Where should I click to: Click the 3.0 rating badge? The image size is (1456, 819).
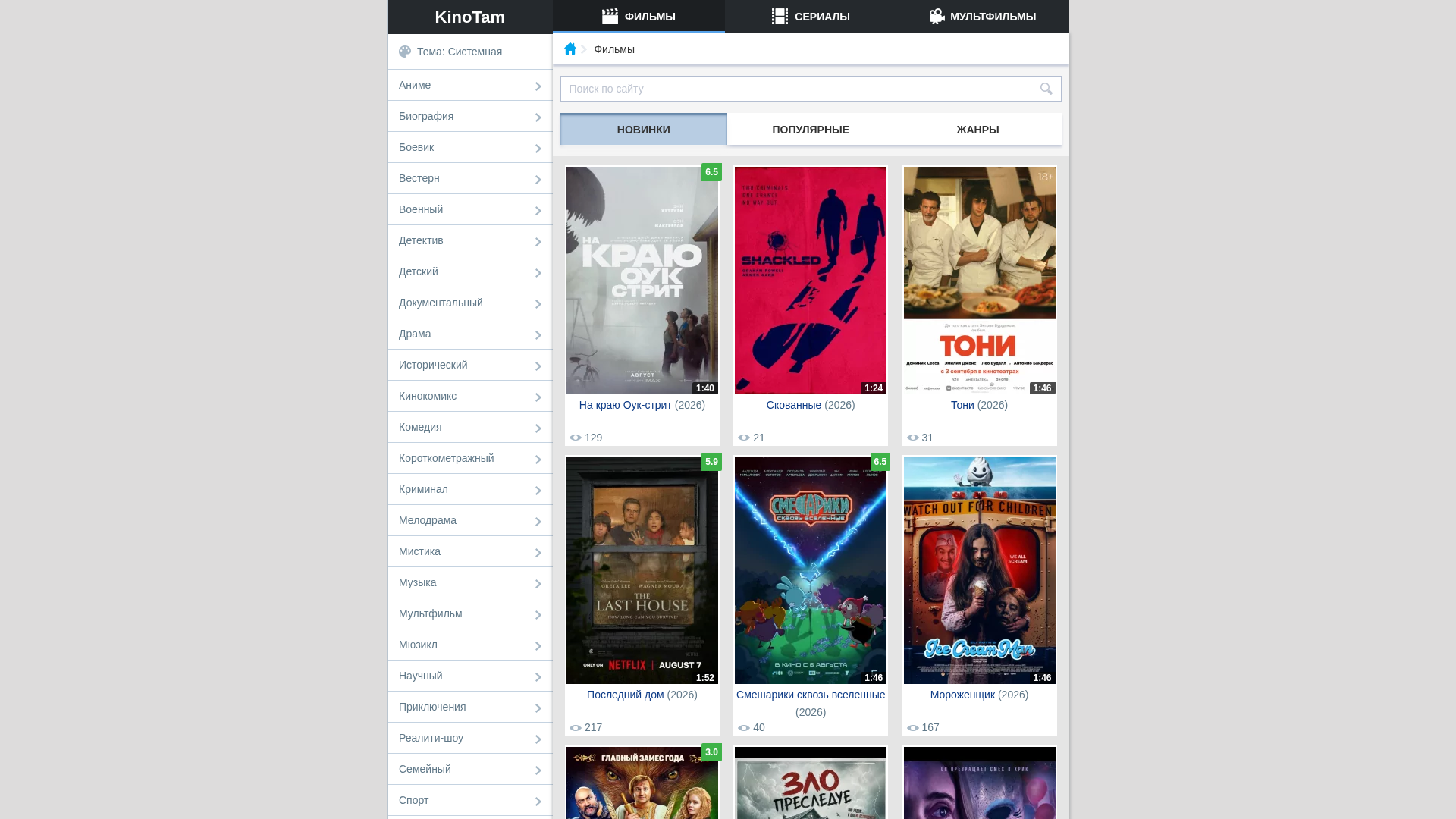click(x=711, y=752)
